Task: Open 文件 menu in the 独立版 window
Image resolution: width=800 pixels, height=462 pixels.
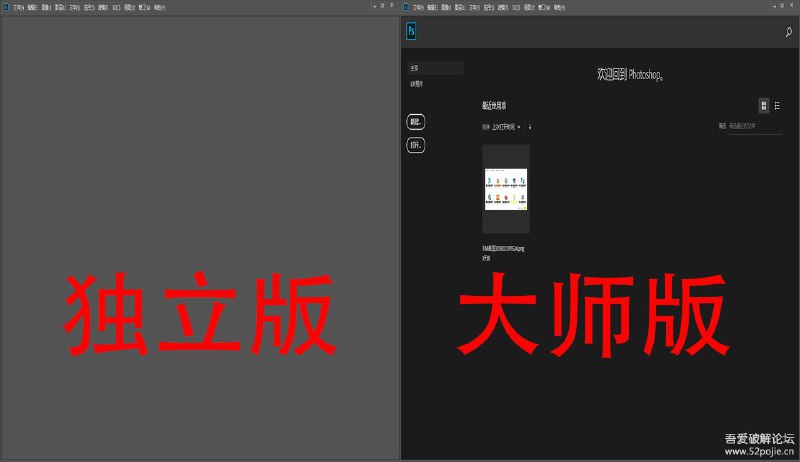Action: (19, 8)
